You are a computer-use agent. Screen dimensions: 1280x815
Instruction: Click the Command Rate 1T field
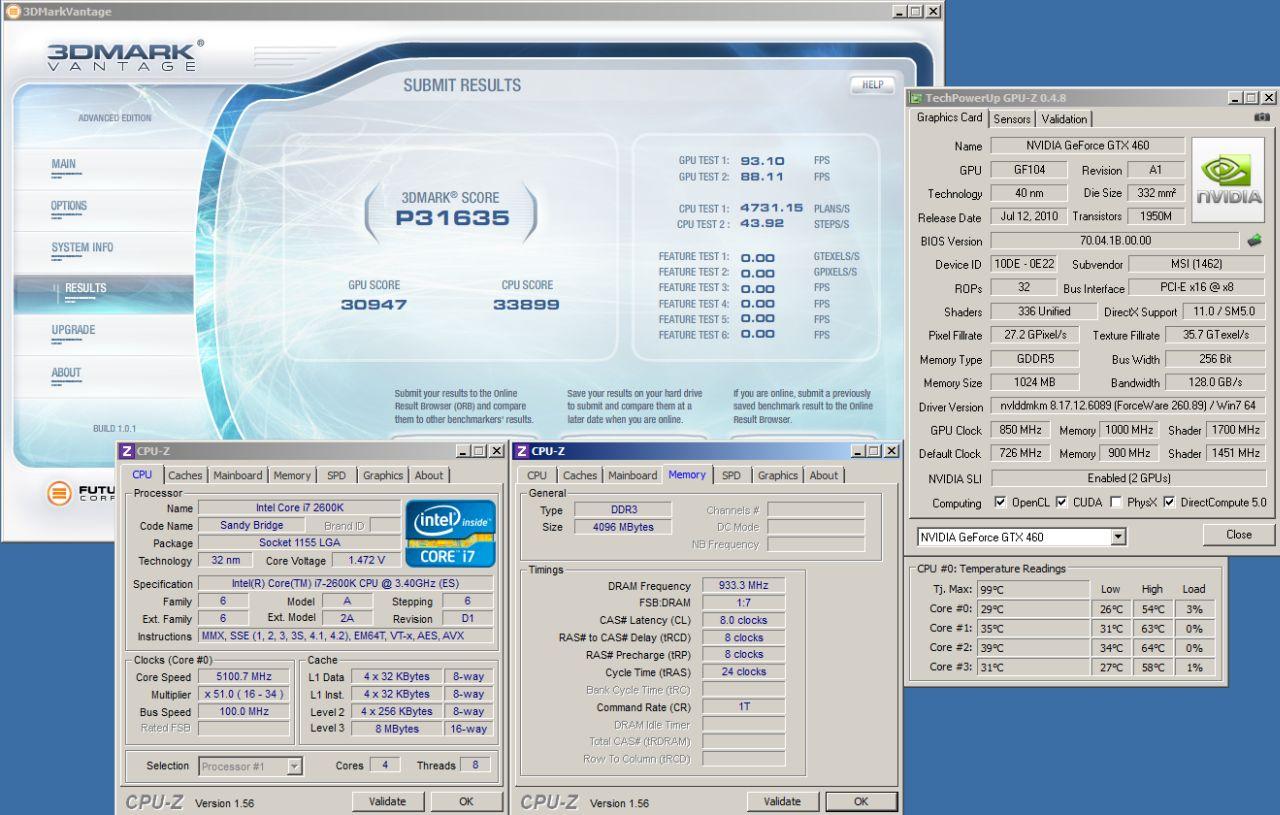(x=742, y=707)
